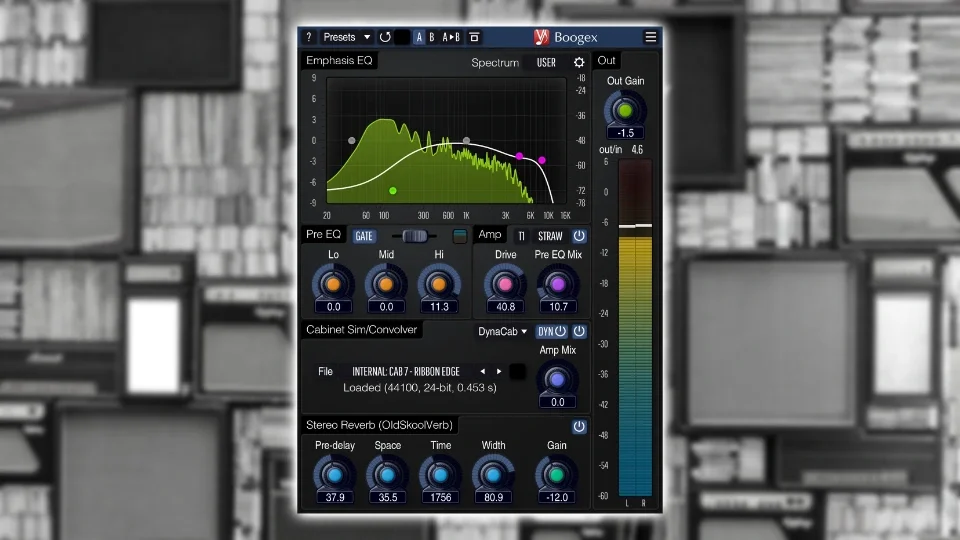Edit the Pre-delay value 37.9

(334, 497)
